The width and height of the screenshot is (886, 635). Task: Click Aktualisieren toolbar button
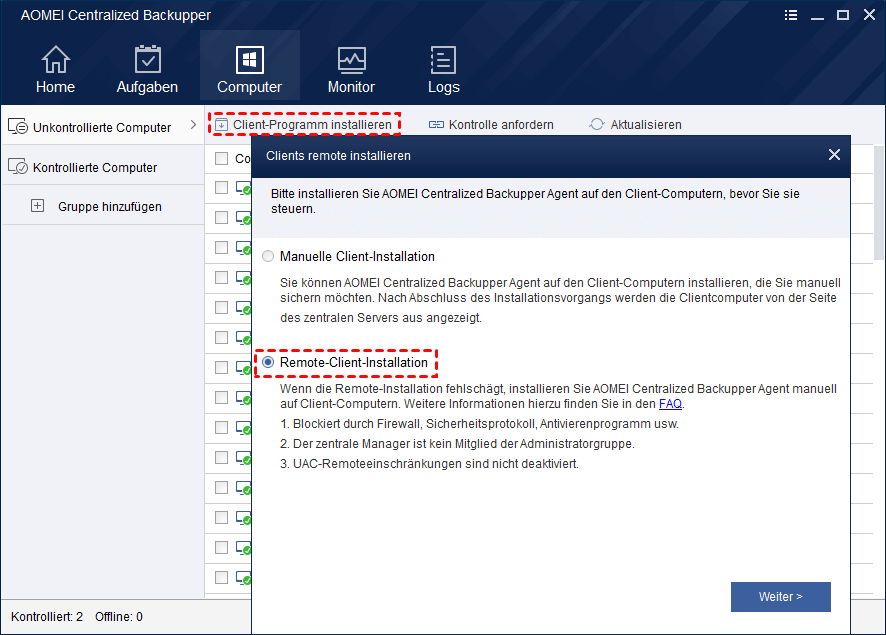click(635, 125)
